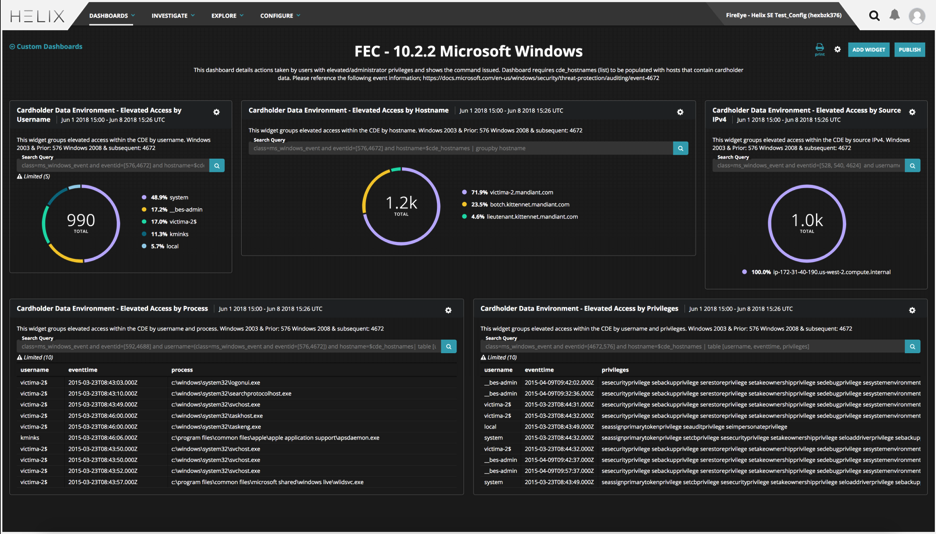Click Limited (5) warning in Username widget
The height and width of the screenshot is (534, 936).
pos(33,177)
